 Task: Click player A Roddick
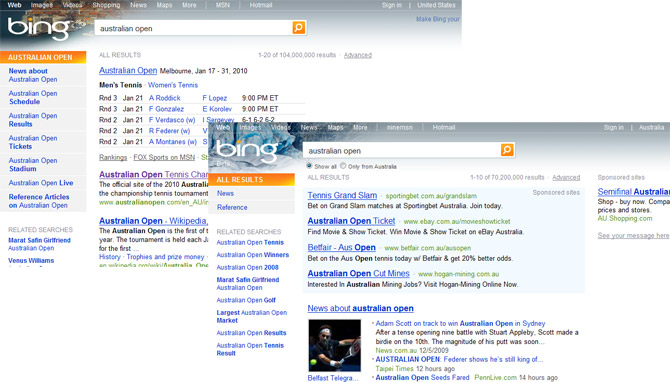(x=165, y=98)
